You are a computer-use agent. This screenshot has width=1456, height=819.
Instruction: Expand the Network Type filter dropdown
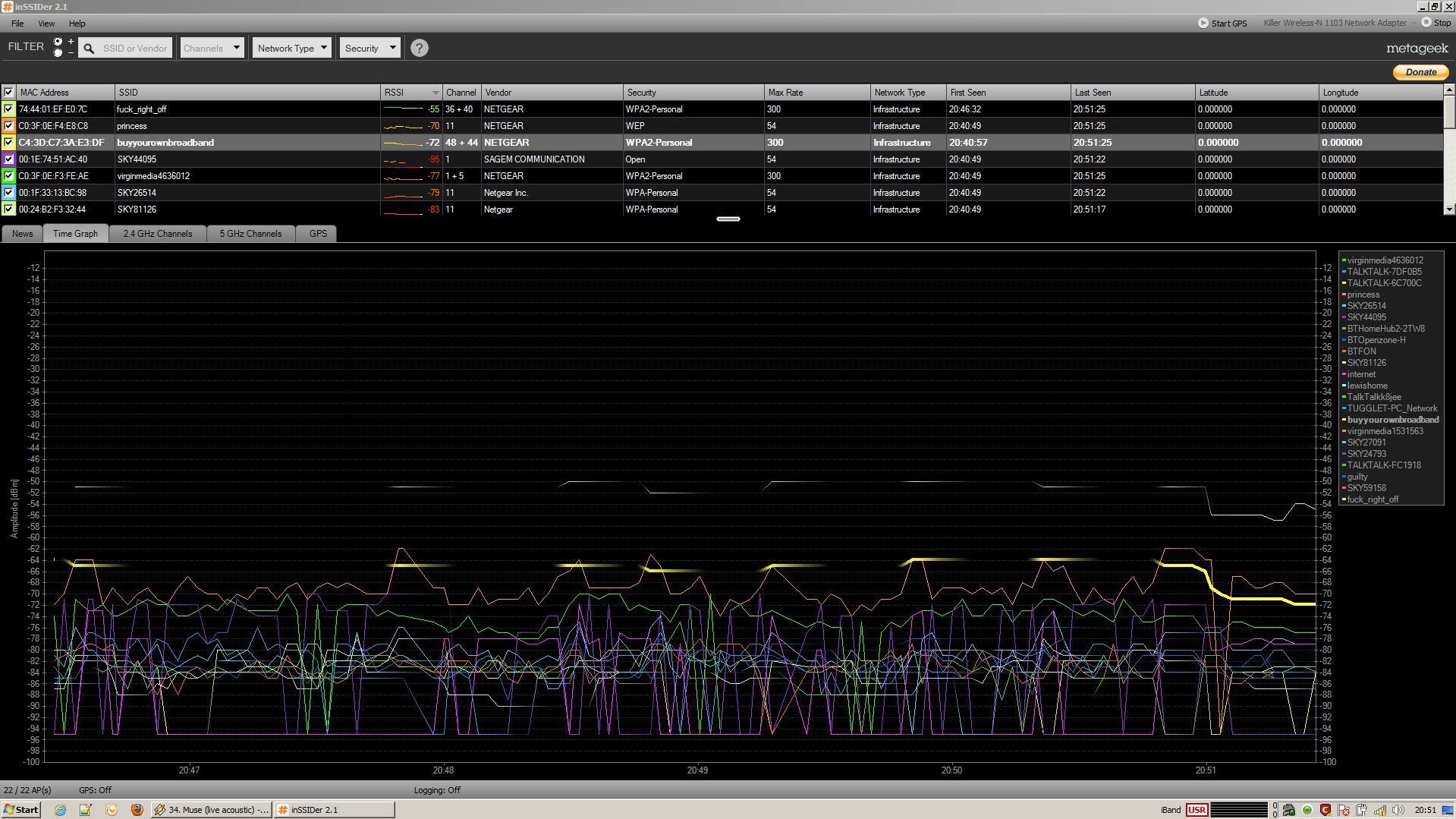tap(292, 49)
